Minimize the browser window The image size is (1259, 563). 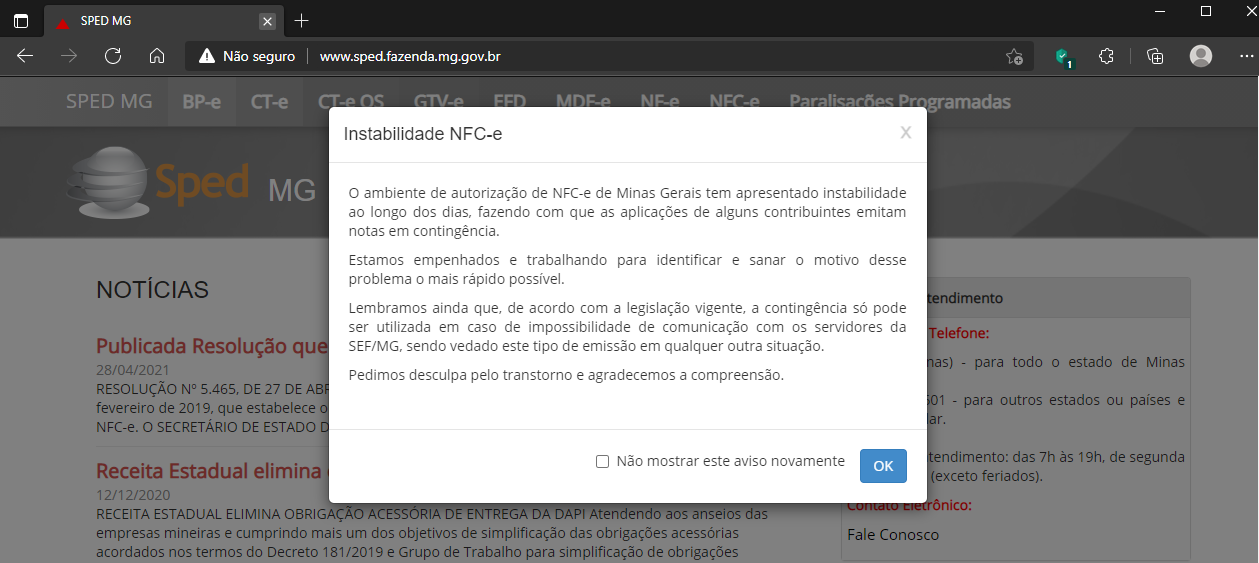tap(1159, 11)
